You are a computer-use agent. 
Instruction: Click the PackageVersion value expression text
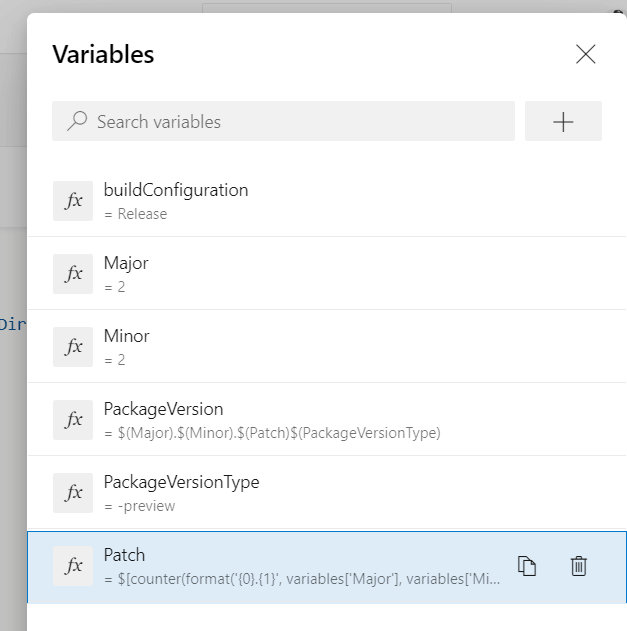point(272,433)
